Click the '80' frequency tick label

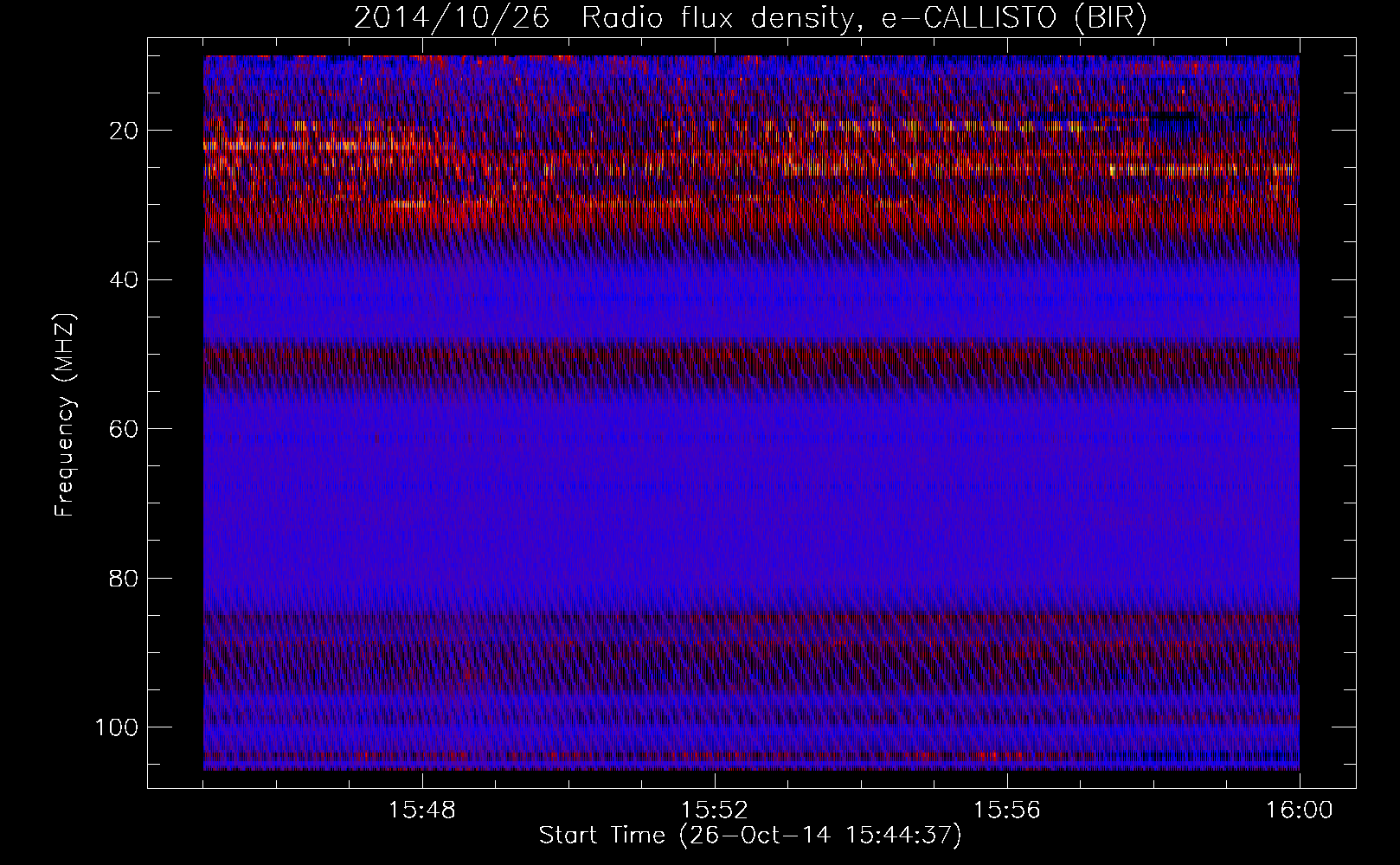125,578
